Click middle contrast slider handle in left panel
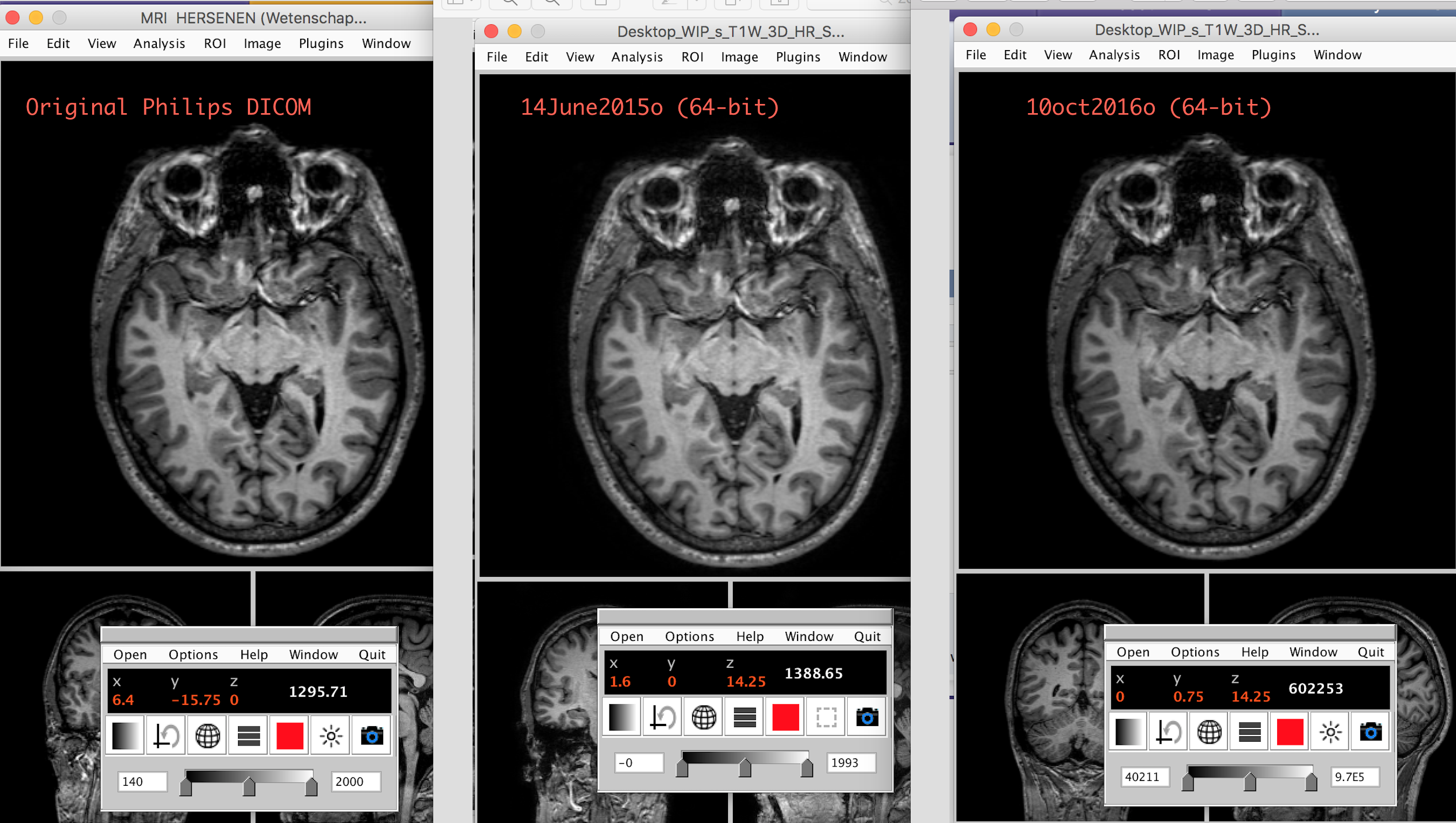 tap(249, 786)
